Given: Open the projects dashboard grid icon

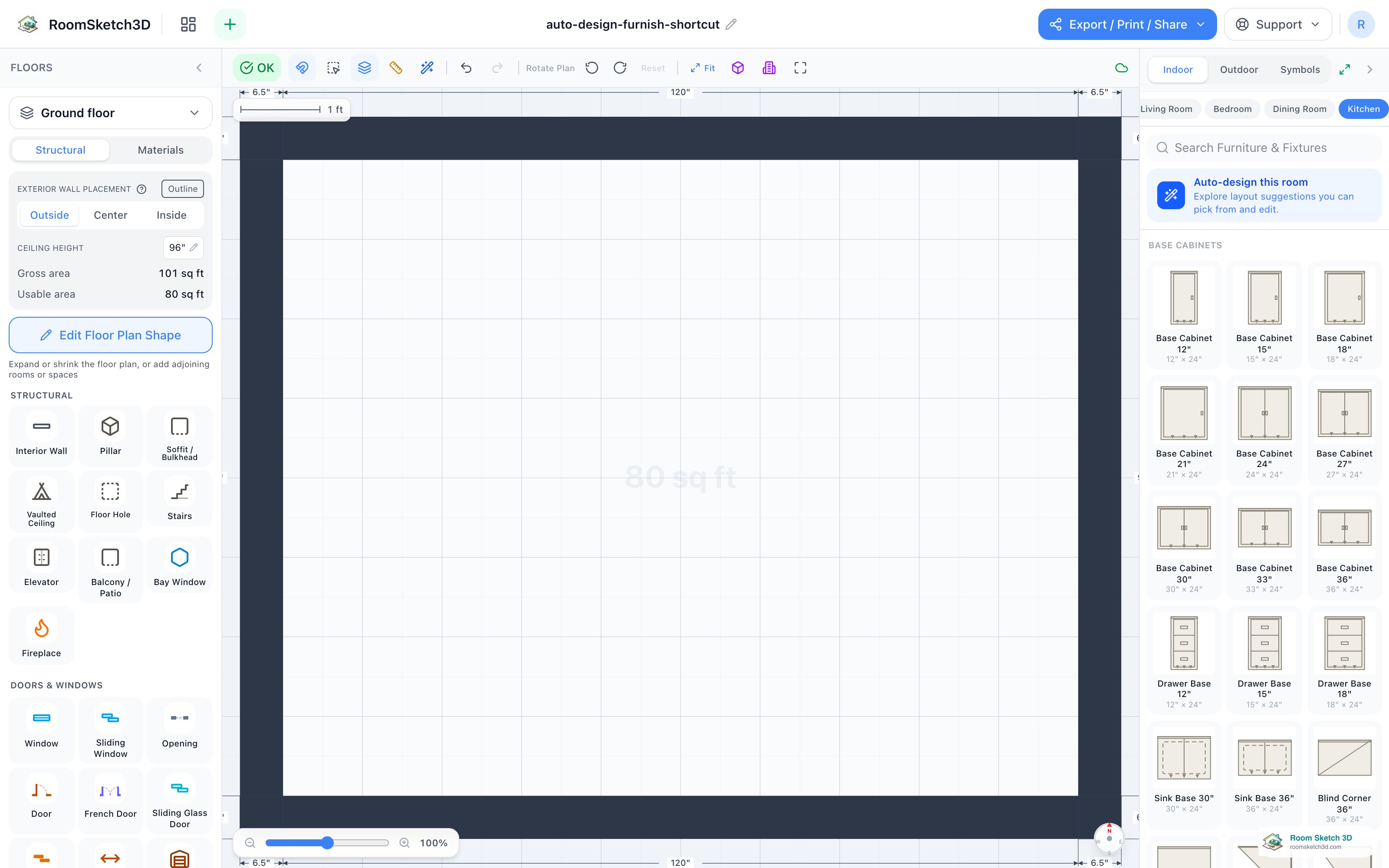Looking at the screenshot, I should [188, 24].
